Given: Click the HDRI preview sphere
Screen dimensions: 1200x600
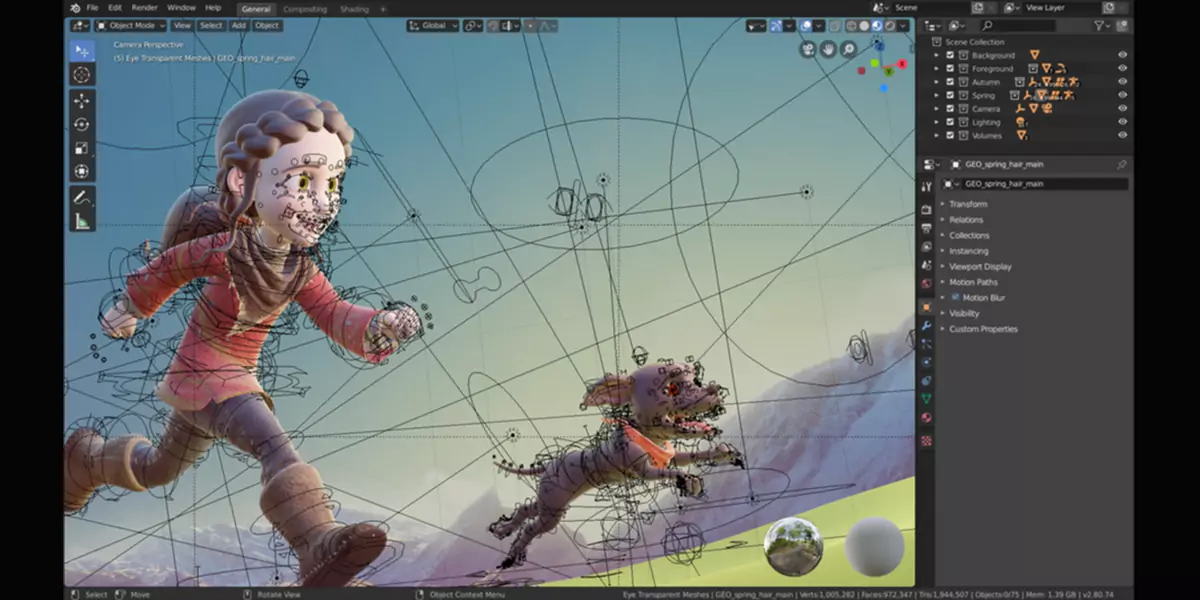Looking at the screenshot, I should 794,546.
